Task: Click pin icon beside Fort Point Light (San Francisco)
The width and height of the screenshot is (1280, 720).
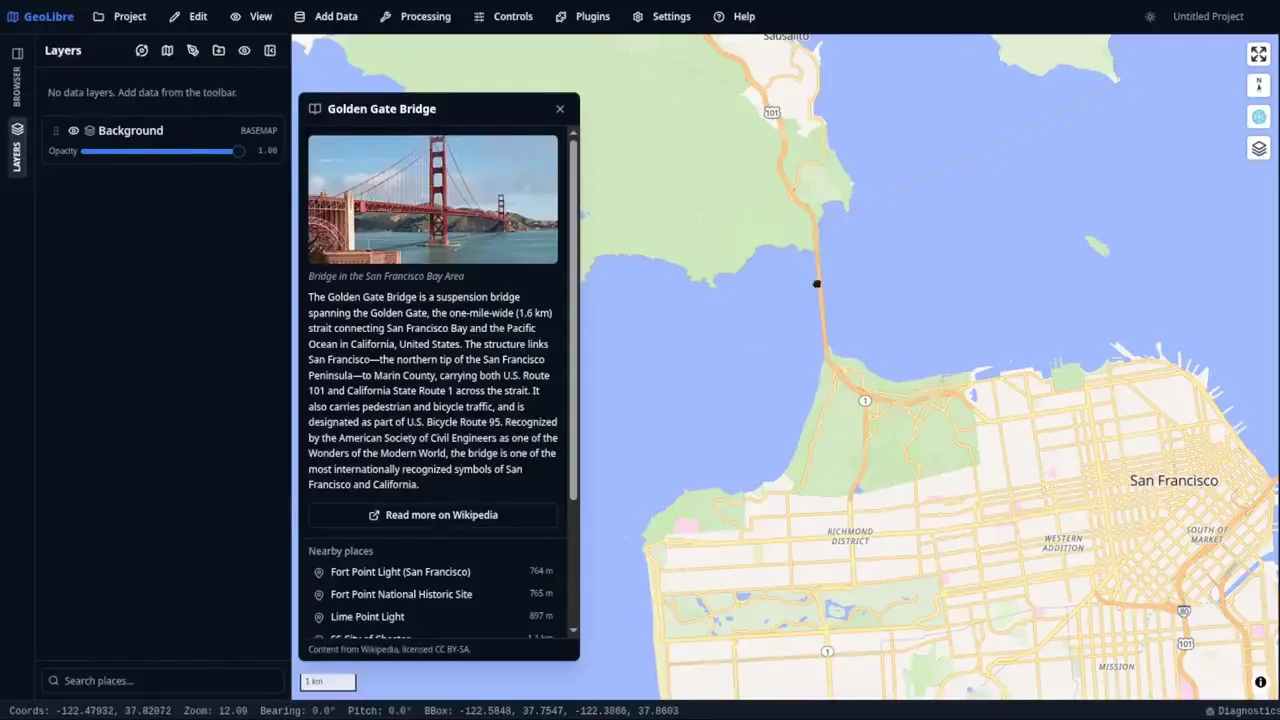Action: click(319, 572)
